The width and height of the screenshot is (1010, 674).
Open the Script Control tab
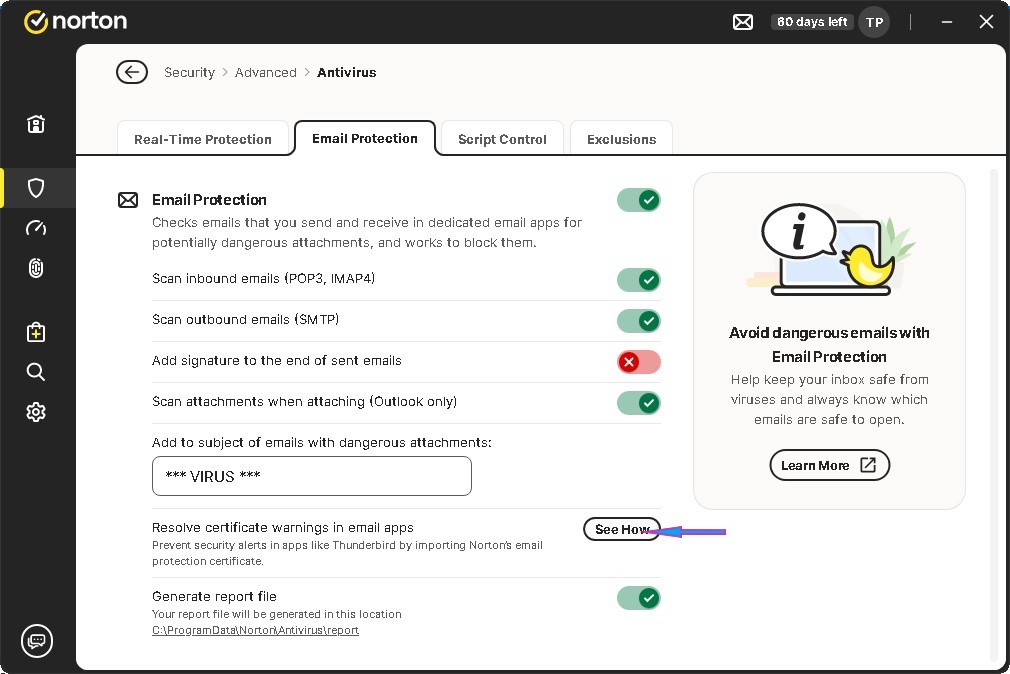click(502, 139)
